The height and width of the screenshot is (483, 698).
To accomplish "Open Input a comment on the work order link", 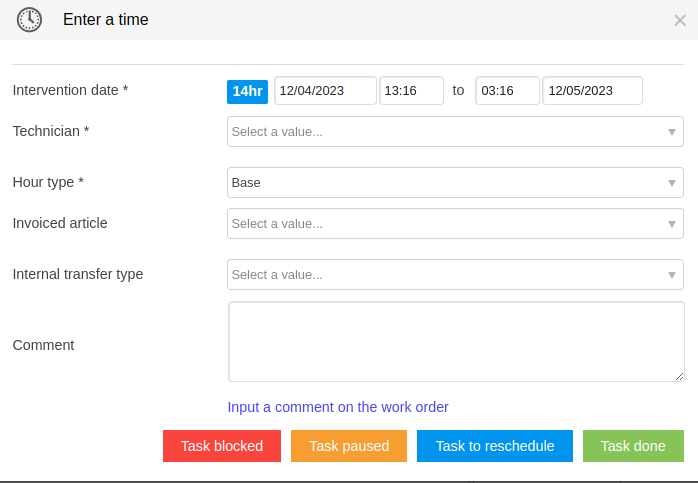I will [x=338, y=407].
